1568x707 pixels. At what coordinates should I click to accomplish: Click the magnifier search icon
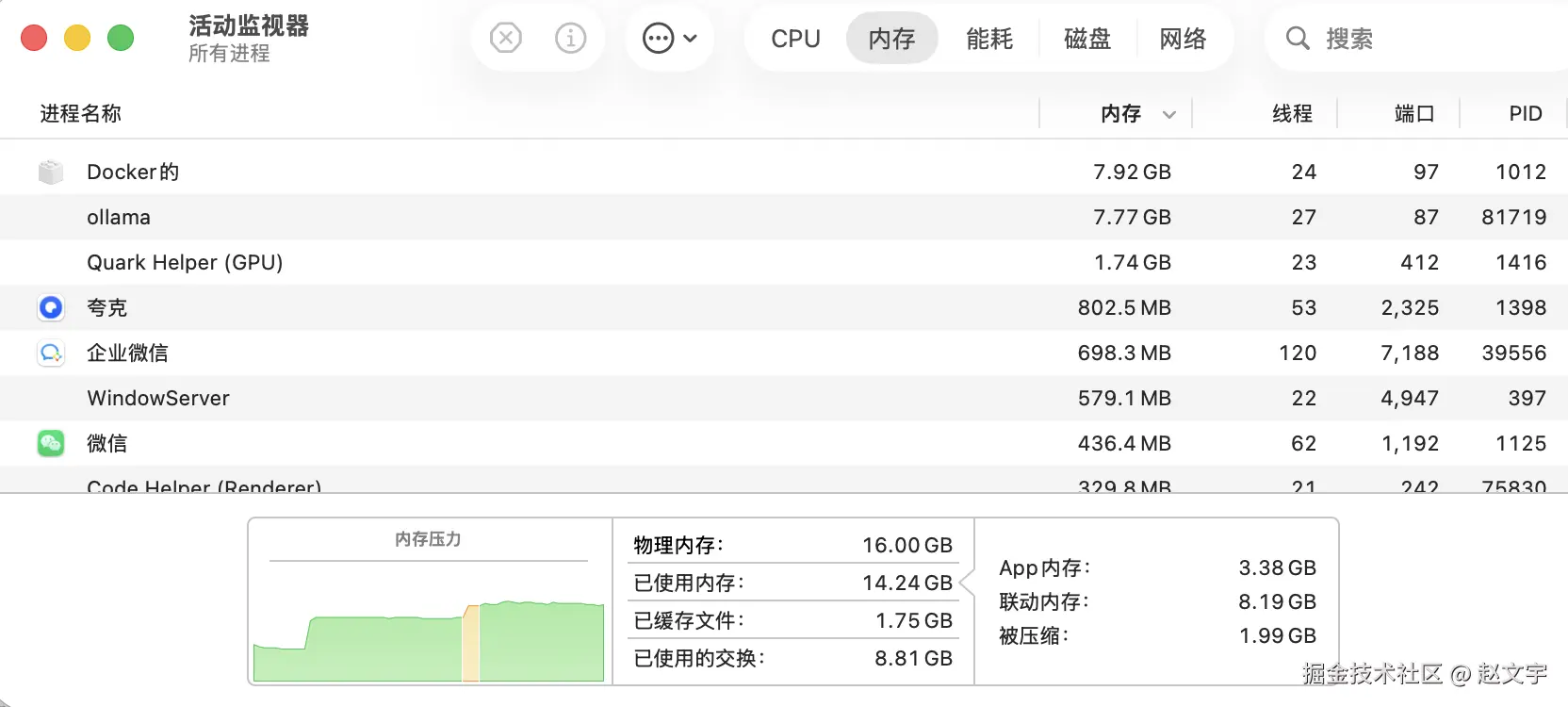pyautogui.click(x=1298, y=39)
